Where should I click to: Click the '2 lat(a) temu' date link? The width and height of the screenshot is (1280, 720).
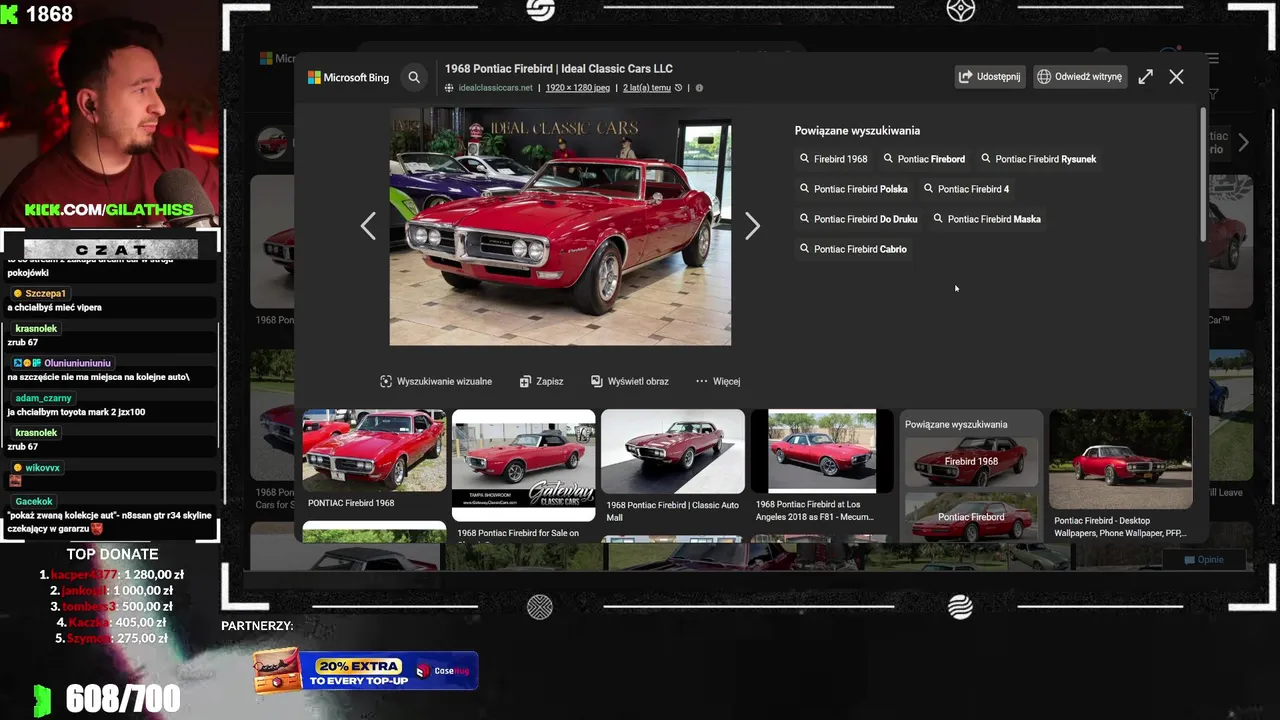[647, 88]
